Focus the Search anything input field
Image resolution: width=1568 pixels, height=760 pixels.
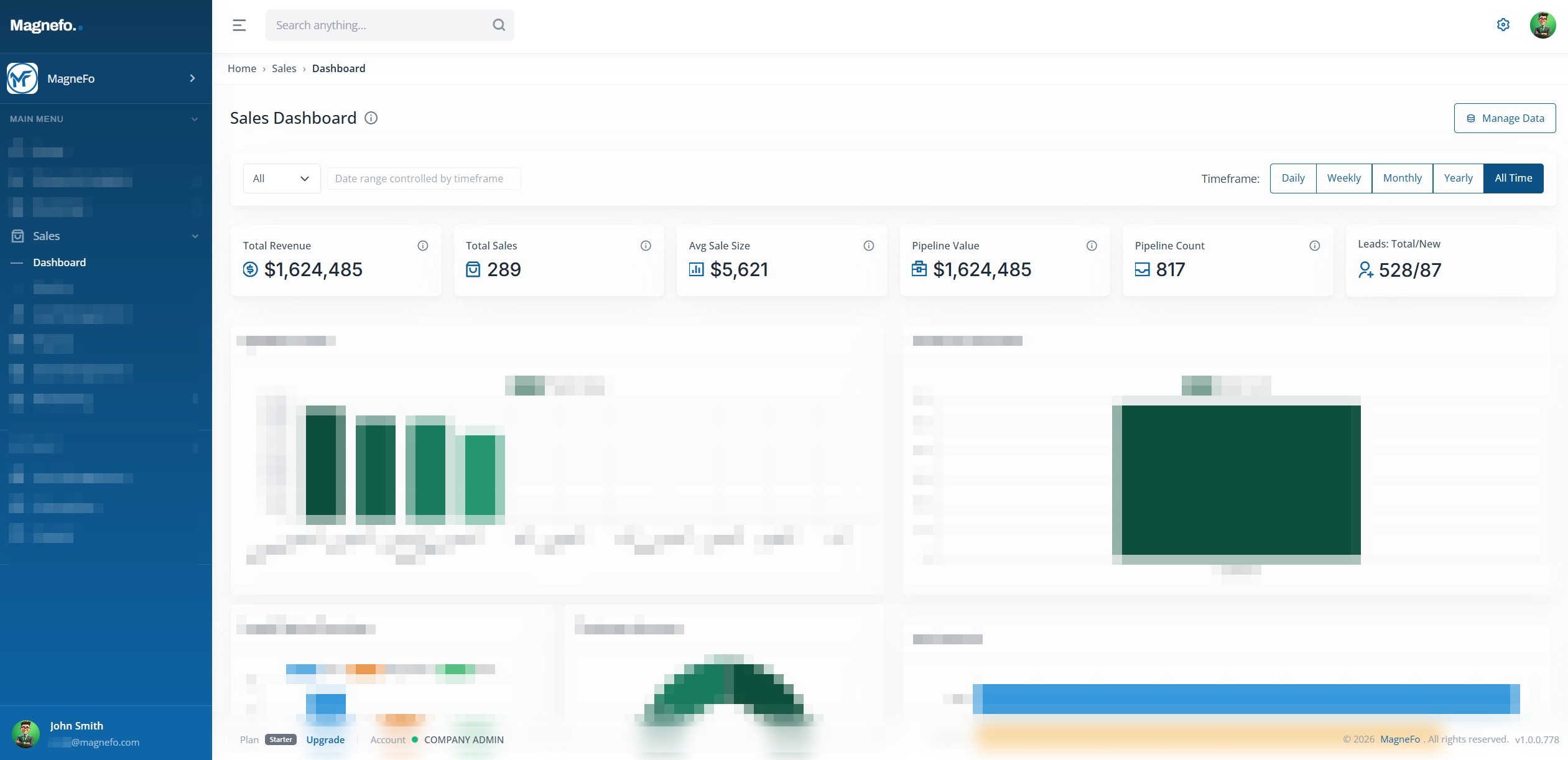pos(379,25)
